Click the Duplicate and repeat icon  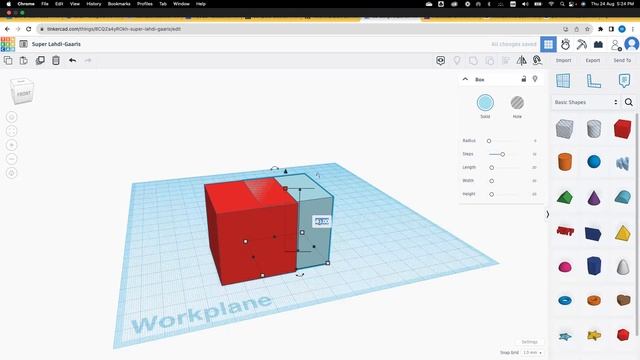[40, 60]
